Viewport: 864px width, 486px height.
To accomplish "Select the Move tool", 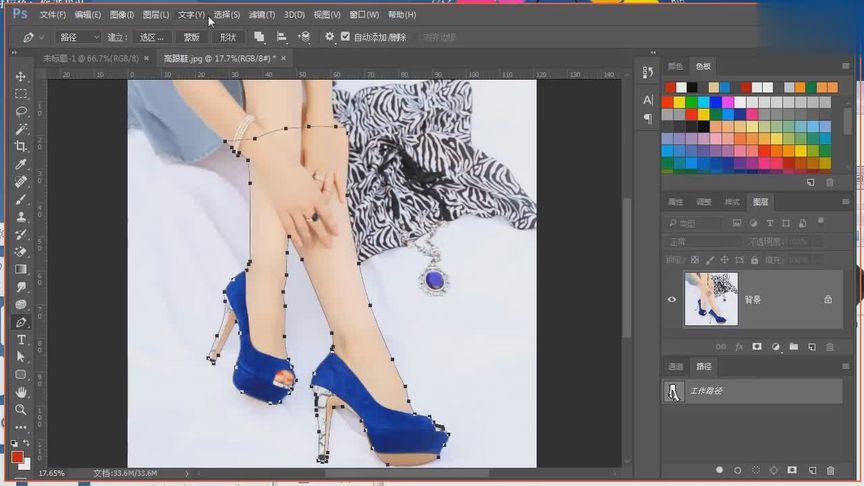I will pos(21,77).
